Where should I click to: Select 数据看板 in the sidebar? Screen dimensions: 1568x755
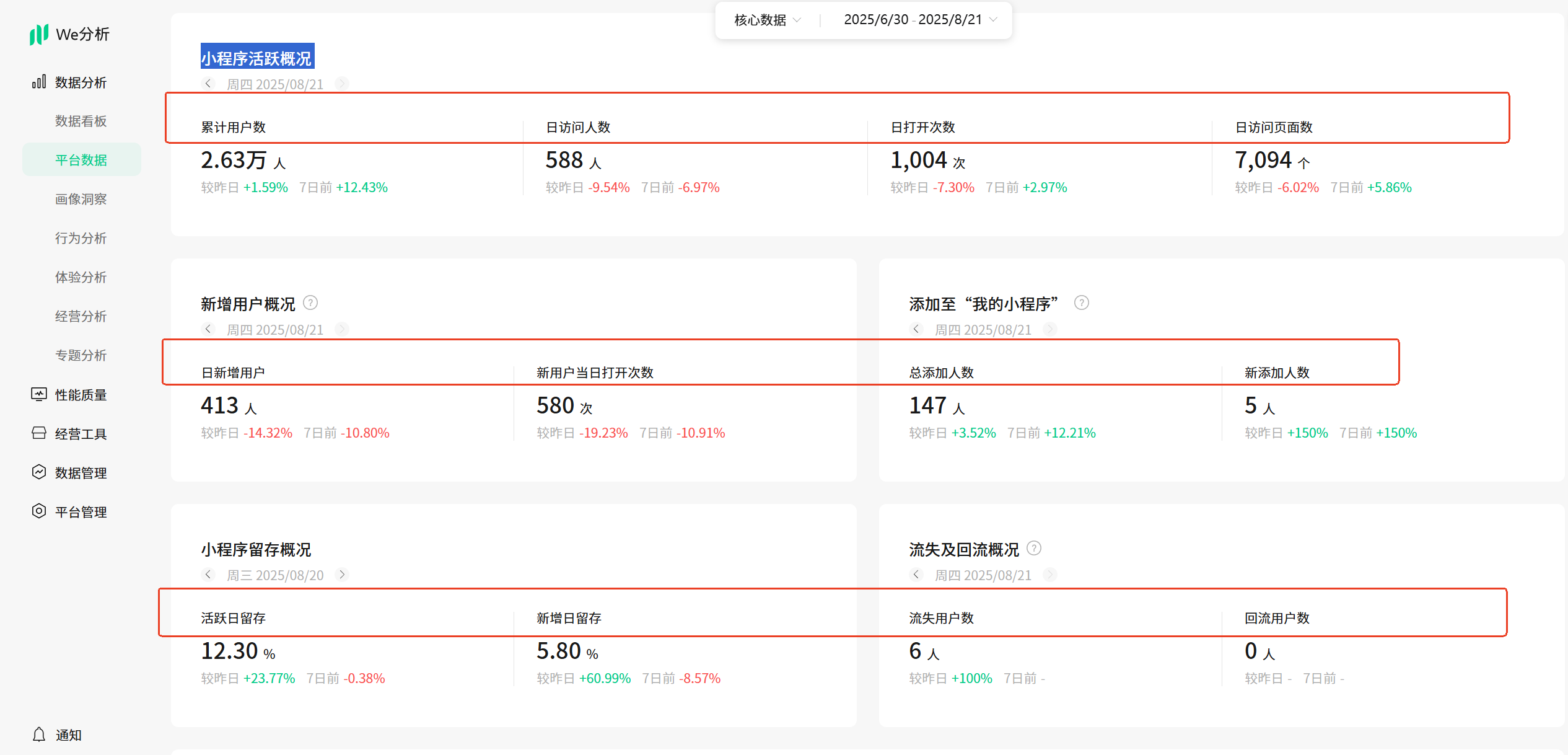[81, 121]
